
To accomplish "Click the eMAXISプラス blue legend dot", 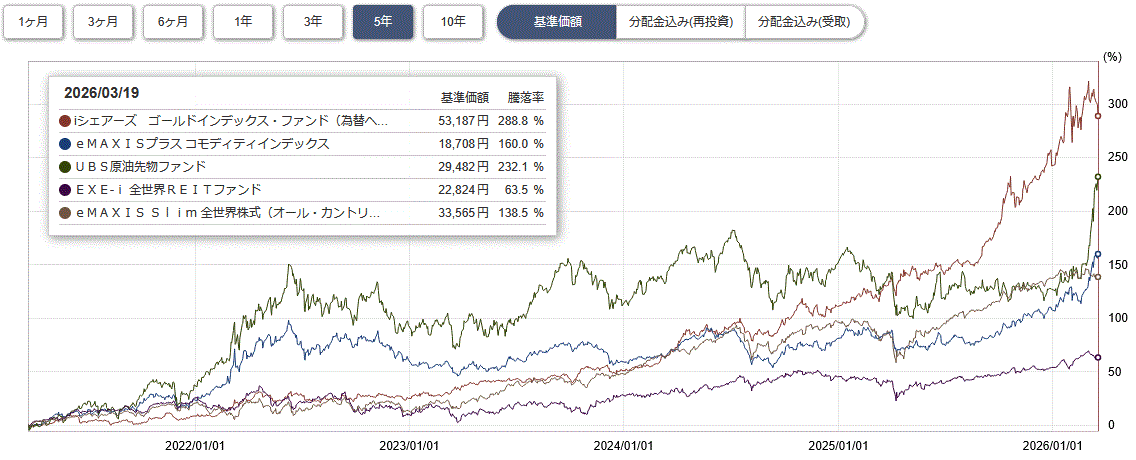I will point(66,144).
